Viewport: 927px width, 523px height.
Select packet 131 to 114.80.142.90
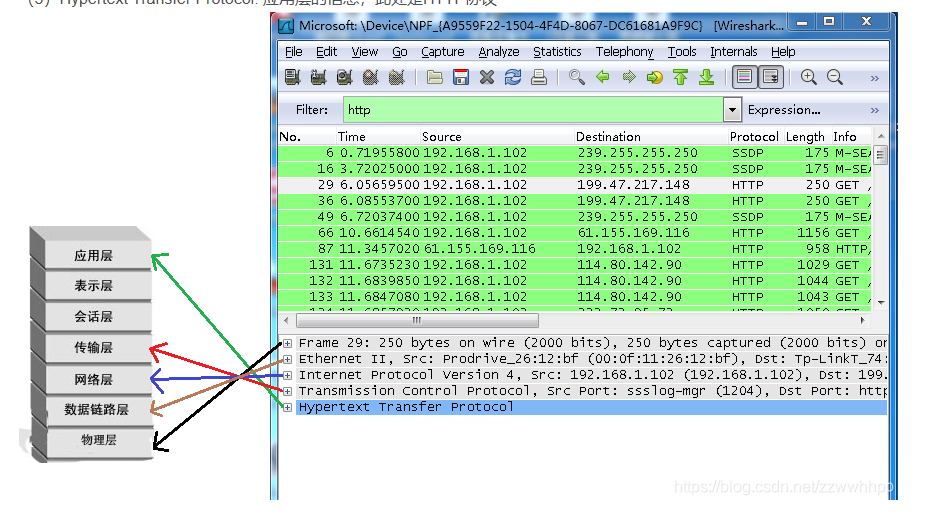pos(575,265)
